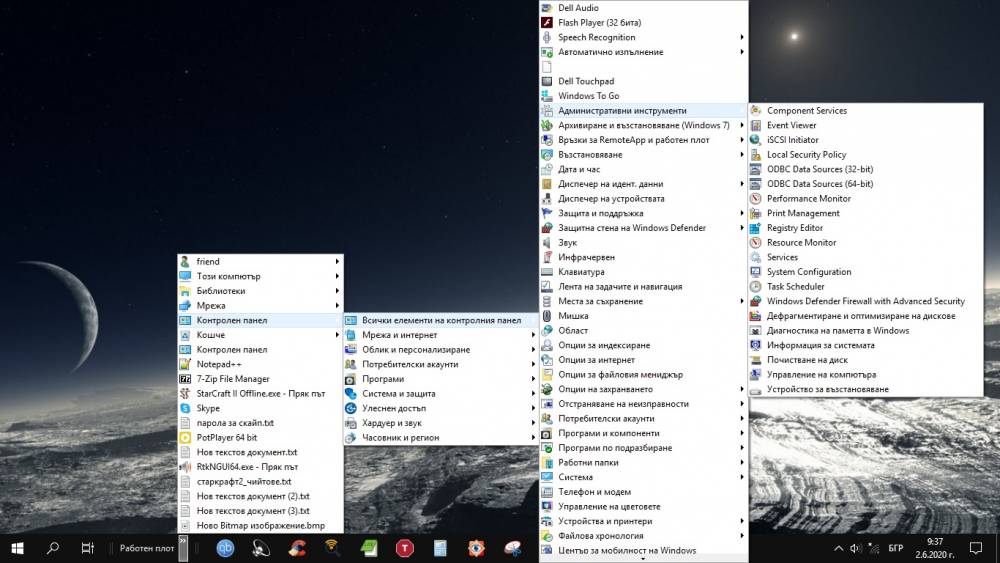Screen dimensions: 1000x563
Task: Open Component Services entry
Action: pyautogui.click(x=806, y=110)
